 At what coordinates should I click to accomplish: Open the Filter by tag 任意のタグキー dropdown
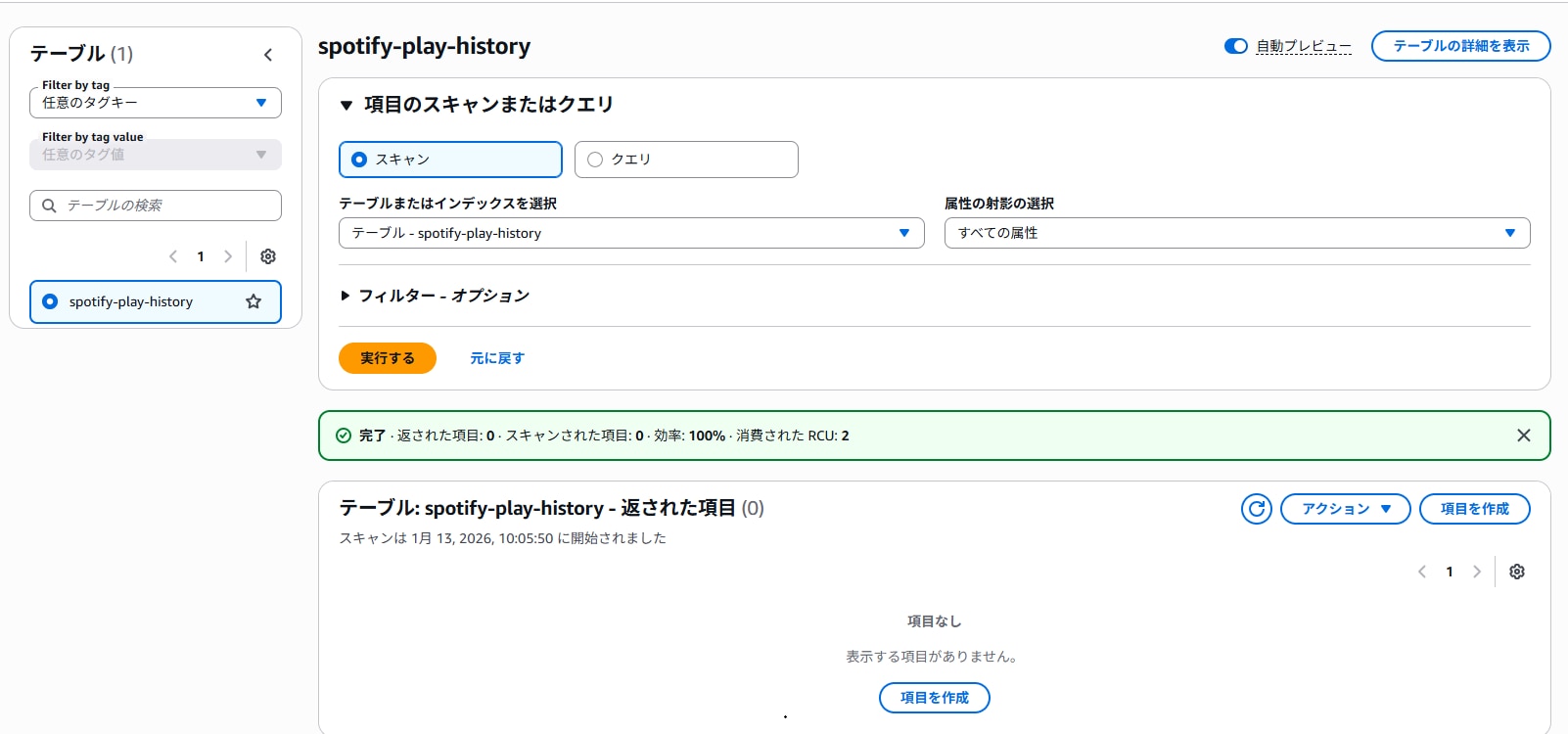point(156,103)
